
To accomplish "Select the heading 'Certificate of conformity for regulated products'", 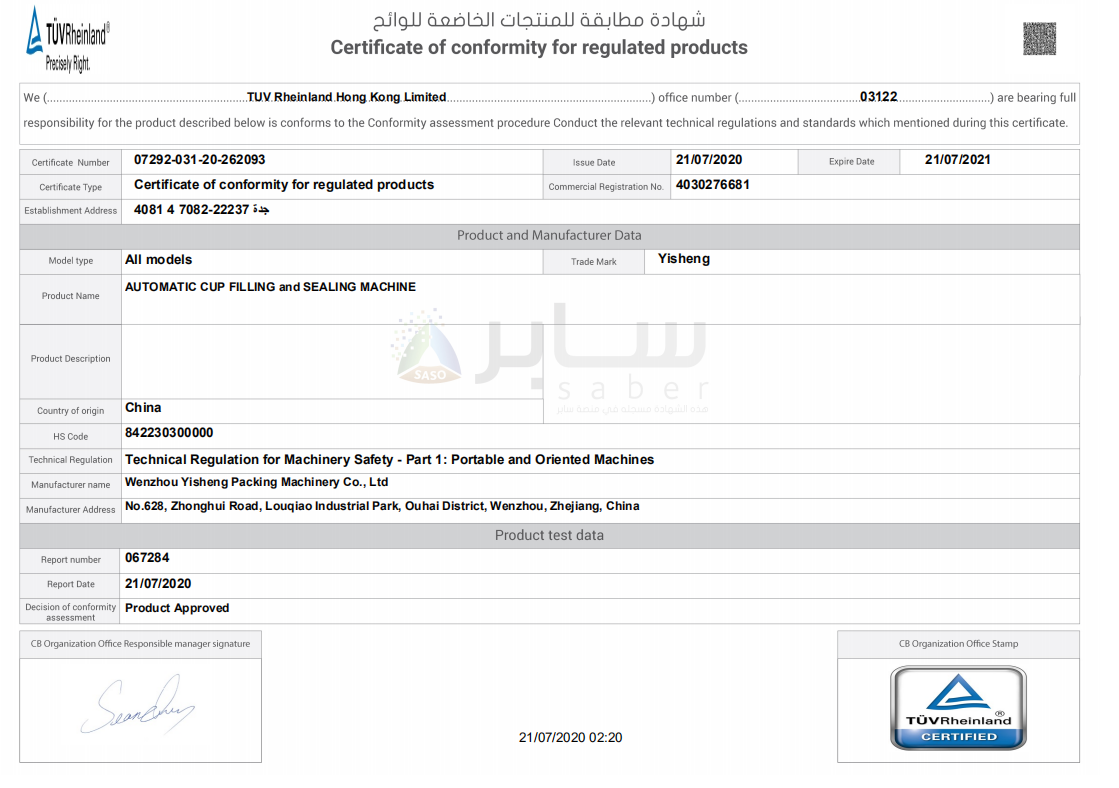I will pos(539,48).
